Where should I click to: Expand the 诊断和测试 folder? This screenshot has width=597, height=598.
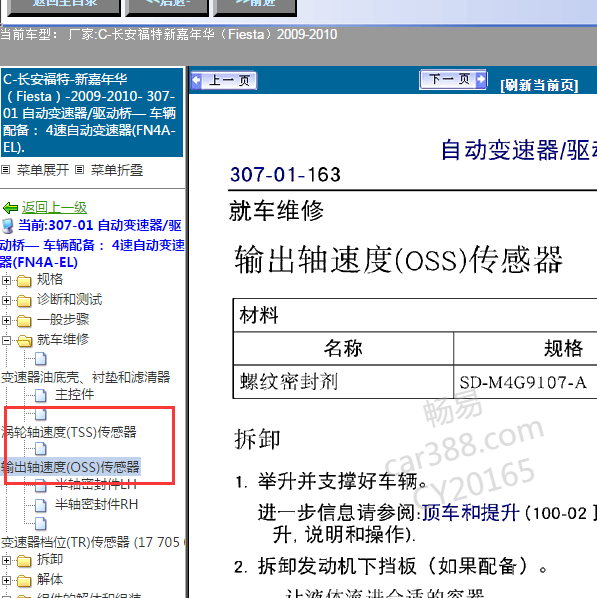coord(6,300)
